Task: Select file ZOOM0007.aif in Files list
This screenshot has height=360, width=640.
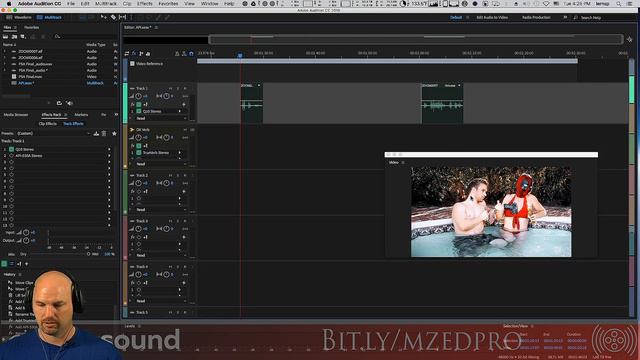Action: click(30, 51)
